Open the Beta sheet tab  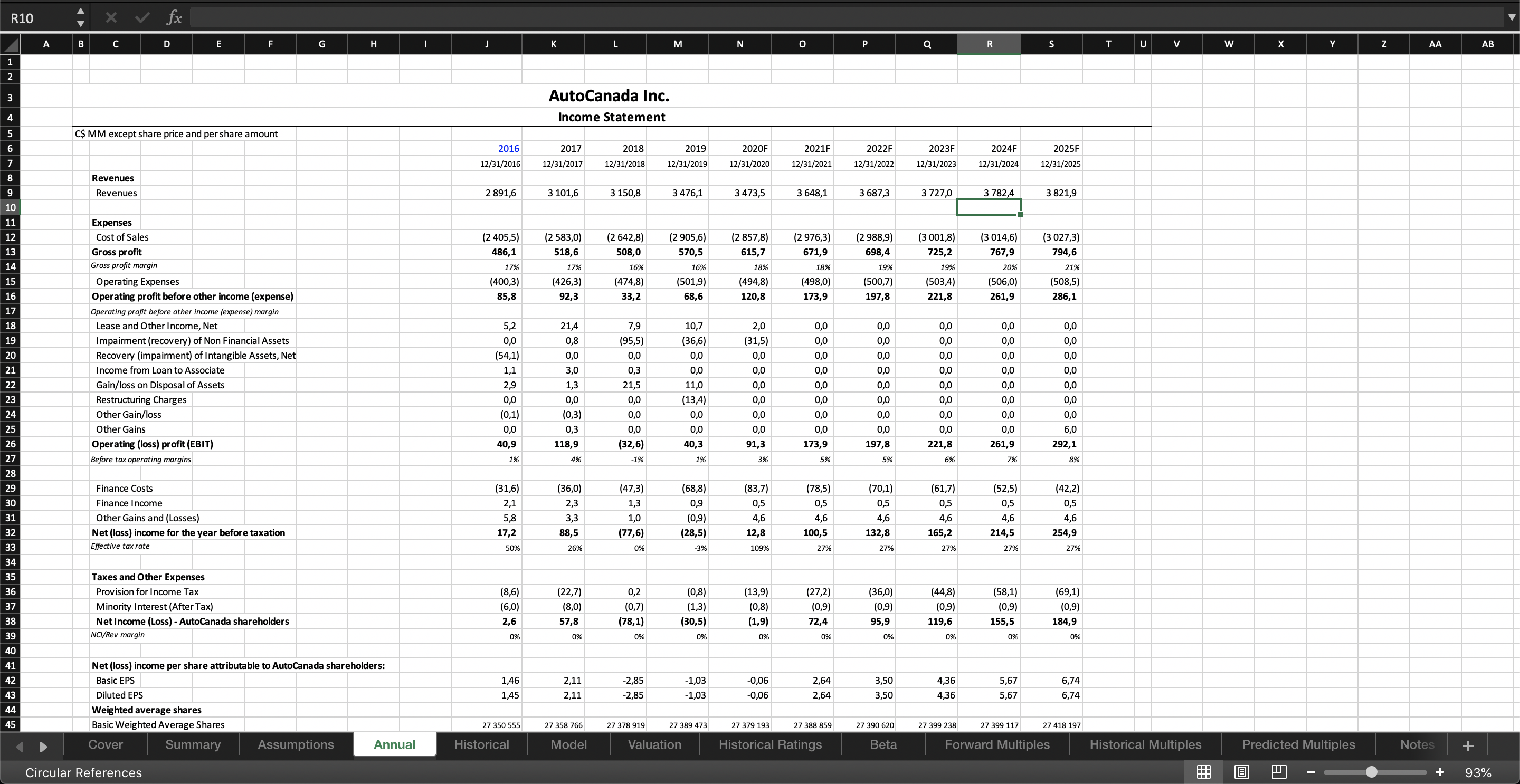pos(883,744)
